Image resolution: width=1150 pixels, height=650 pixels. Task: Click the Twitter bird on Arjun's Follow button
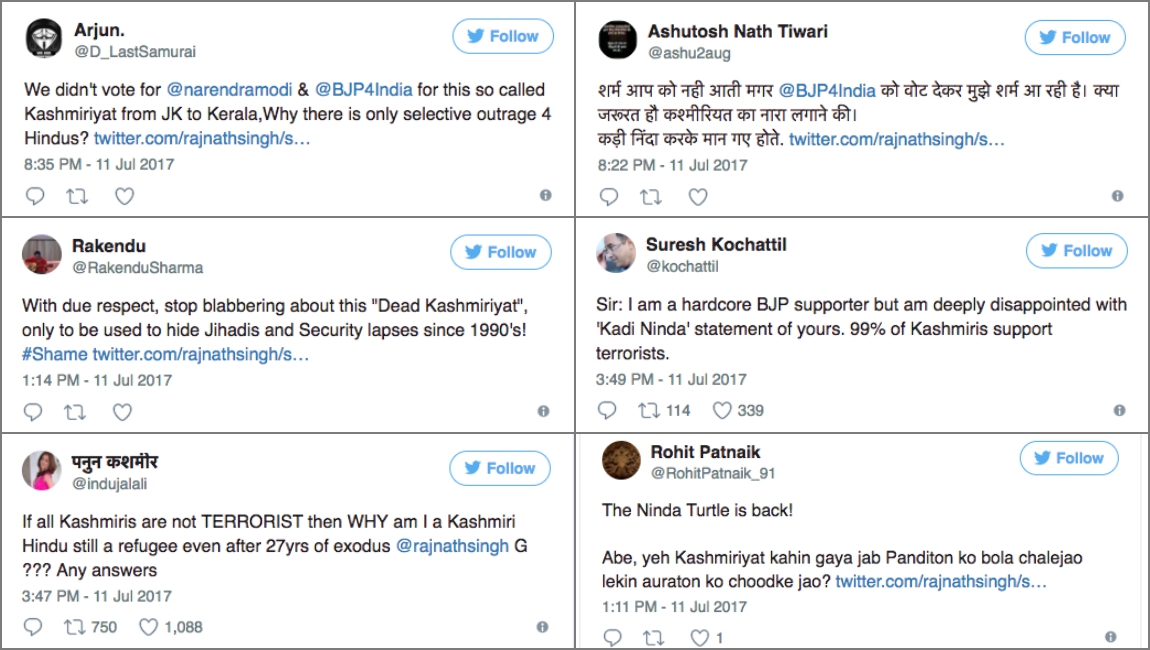tap(474, 35)
